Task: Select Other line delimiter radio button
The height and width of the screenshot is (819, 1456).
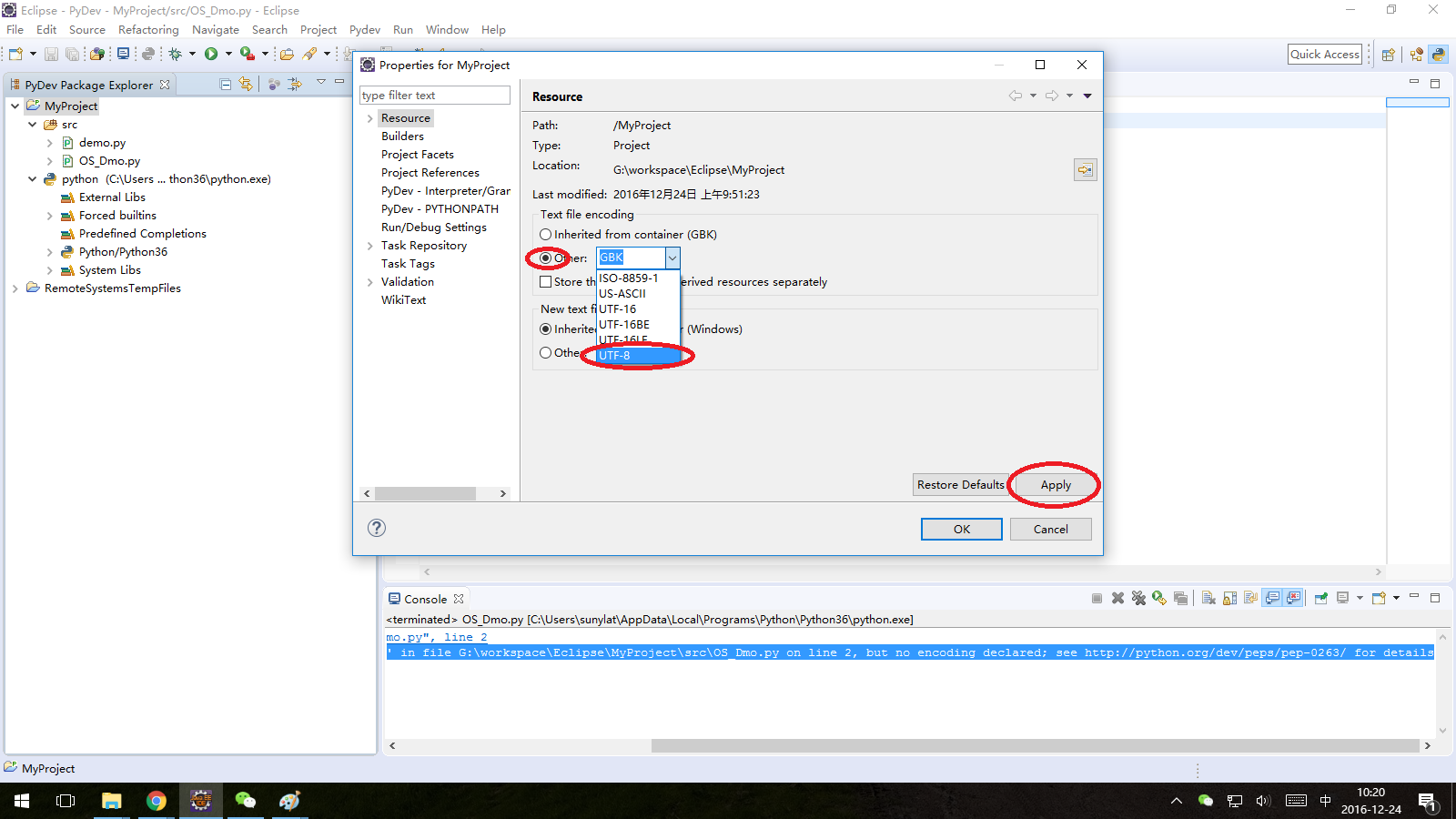Action: pyautogui.click(x=545, y=353)
